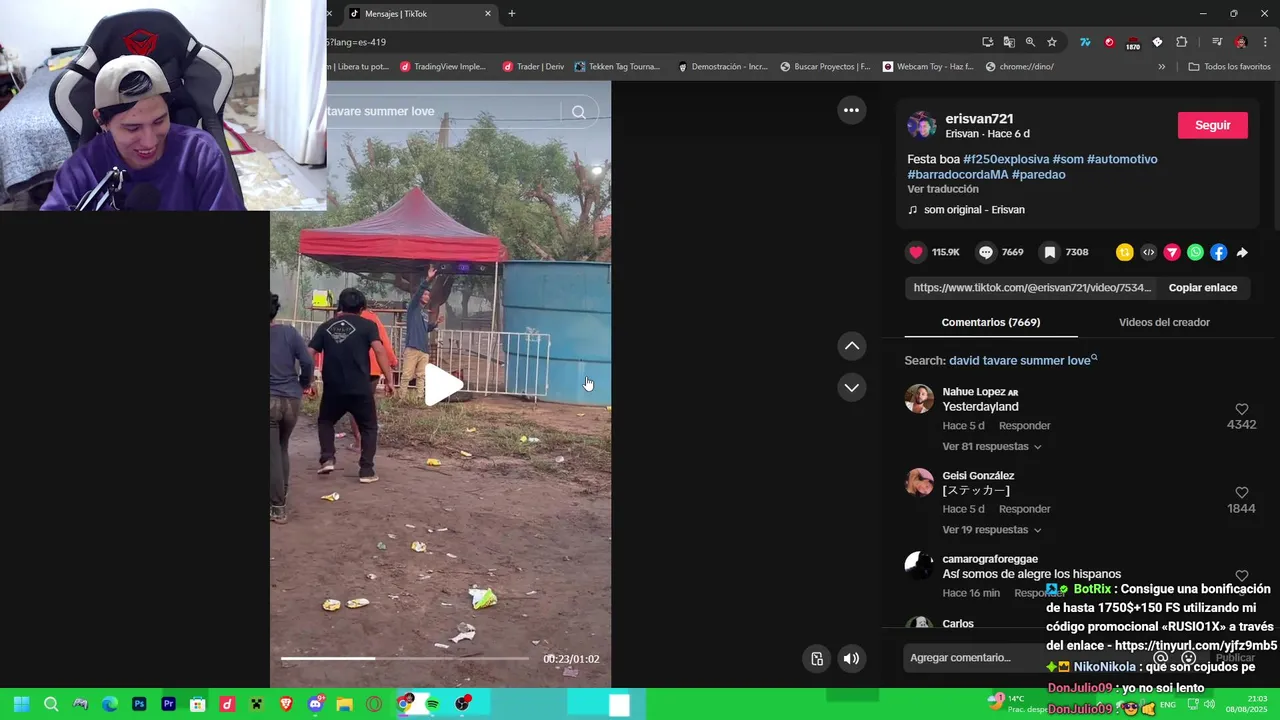Open the #f250explosiva hashtag
The height and width of the screenshot is (720, 1280).
1006,159
